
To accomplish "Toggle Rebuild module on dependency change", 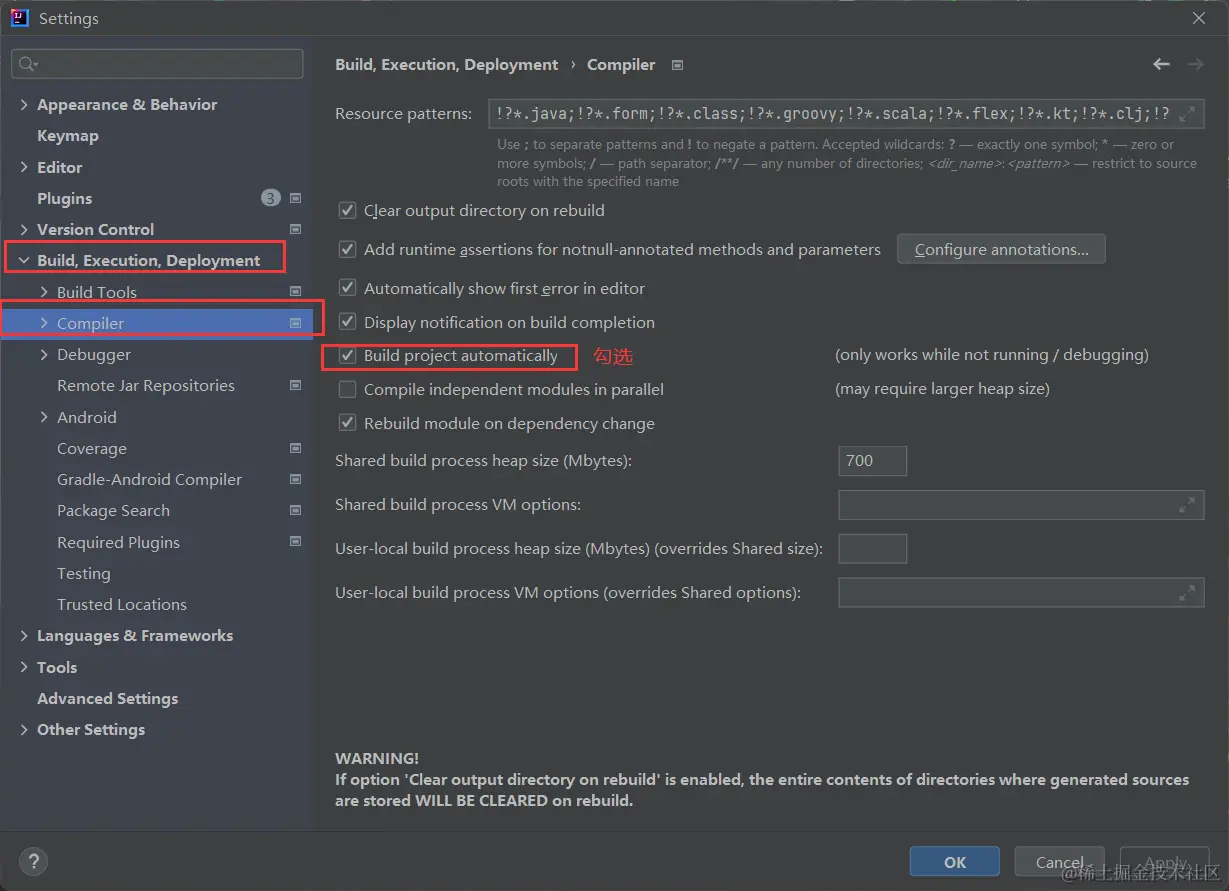I will pyautogui.click(x=347, y=423).
